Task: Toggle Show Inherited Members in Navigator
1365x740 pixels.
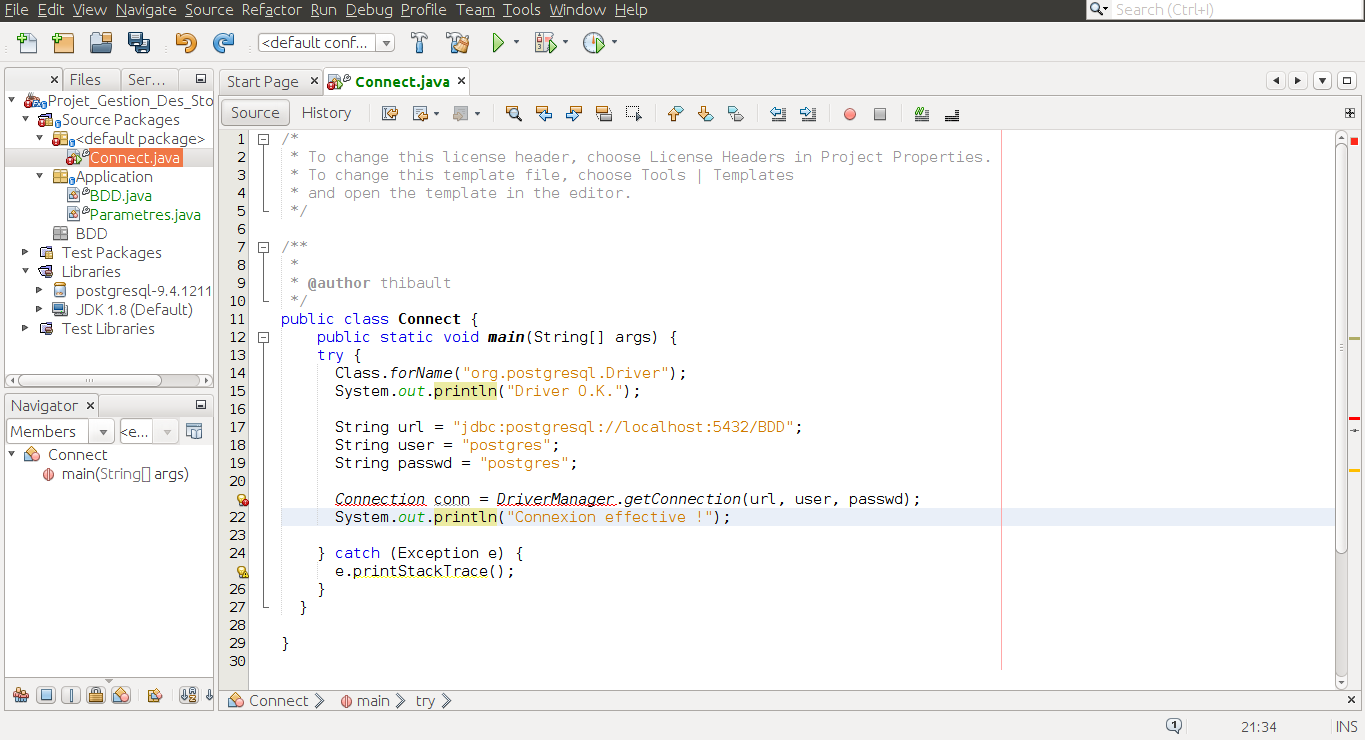Action: (194, 431)
